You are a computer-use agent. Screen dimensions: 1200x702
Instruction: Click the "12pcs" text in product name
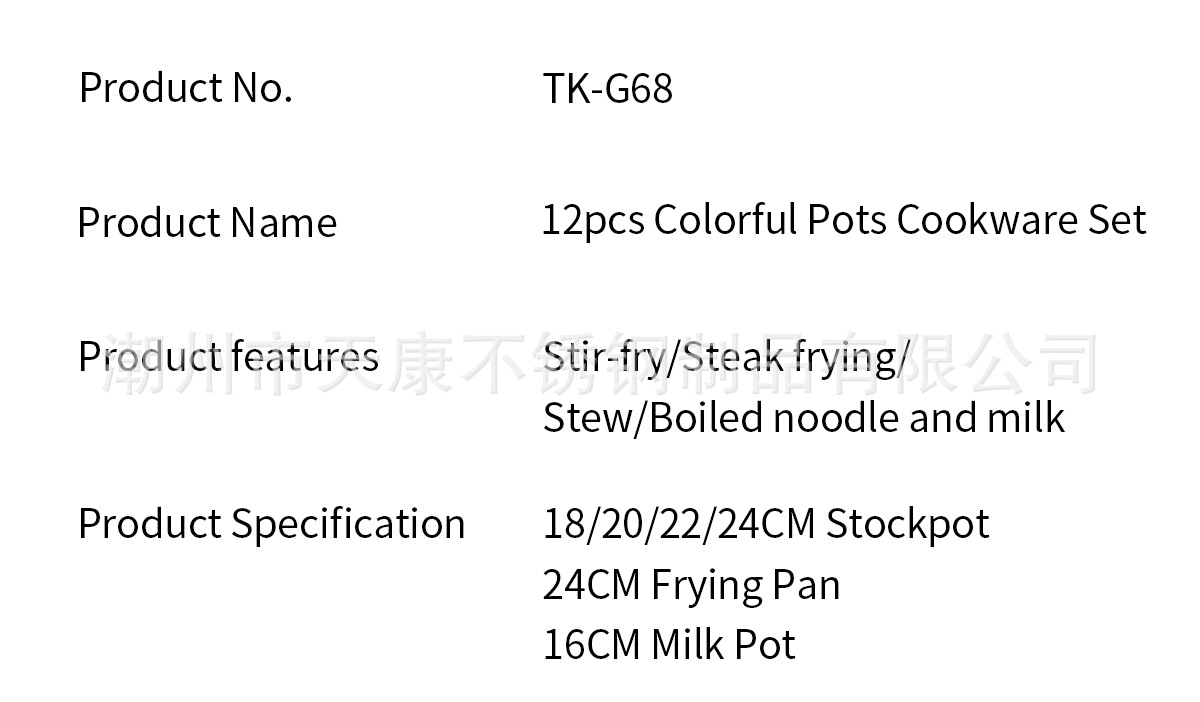click(592, 220)
